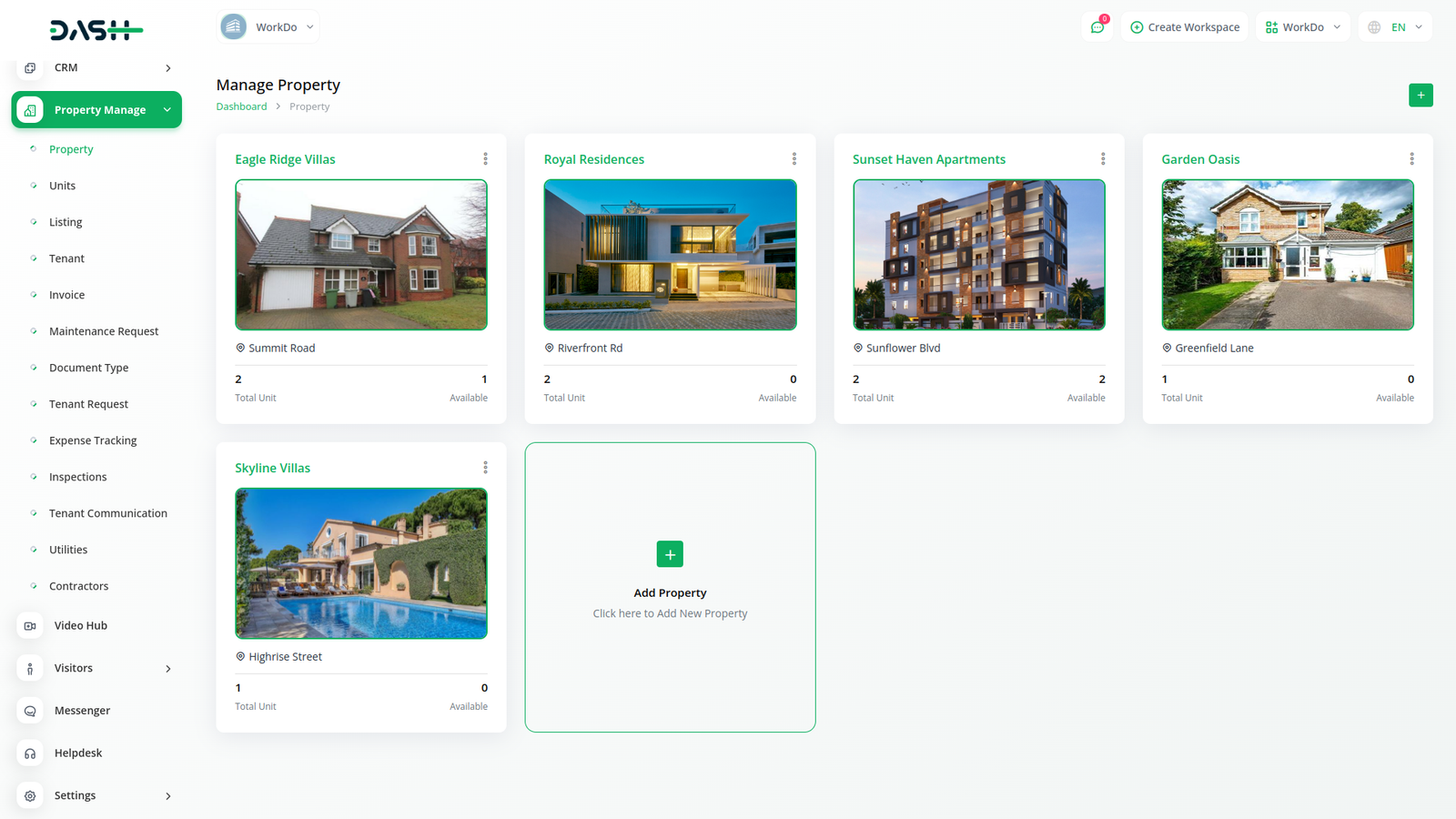
Task: Open options menu on Sunset Haven Apartments card
Action: (x=1103, y=159)
